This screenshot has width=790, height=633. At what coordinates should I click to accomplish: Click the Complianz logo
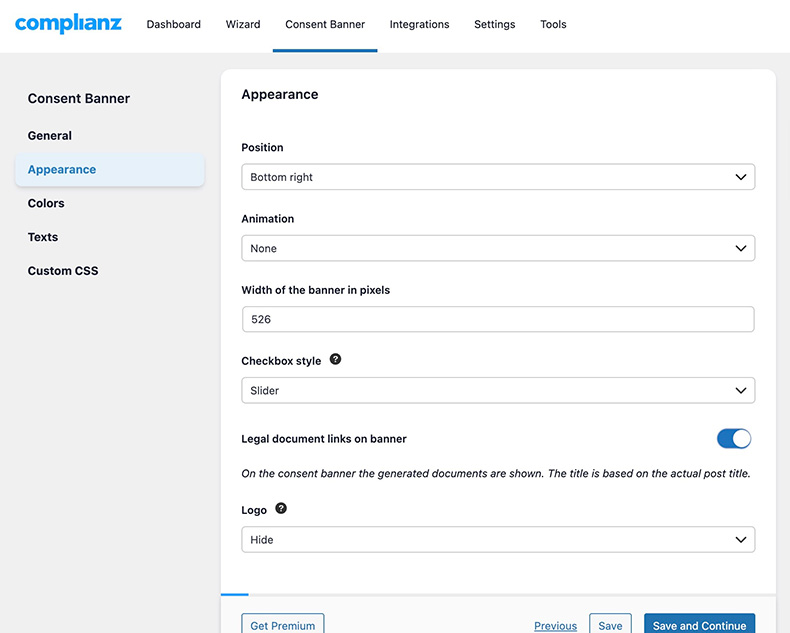click(68, 23)
